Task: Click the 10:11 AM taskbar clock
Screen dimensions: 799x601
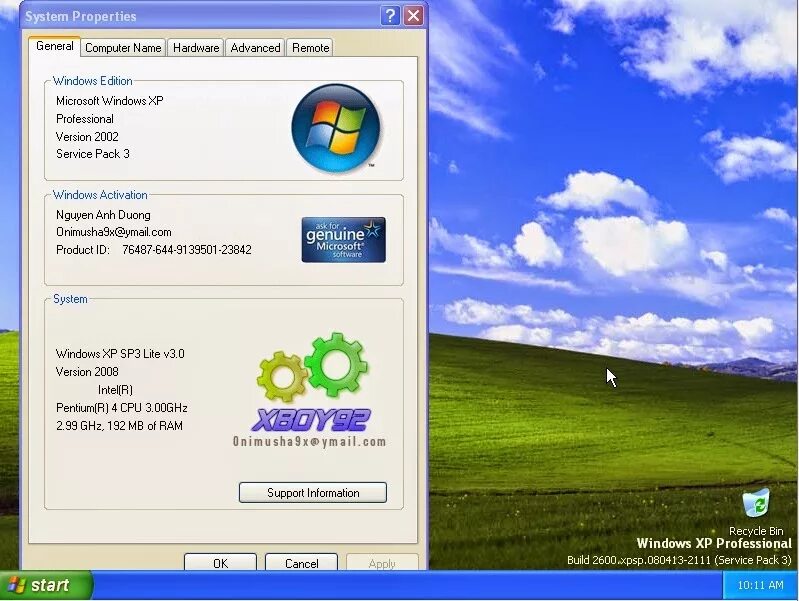Action: tap(760, 585)
